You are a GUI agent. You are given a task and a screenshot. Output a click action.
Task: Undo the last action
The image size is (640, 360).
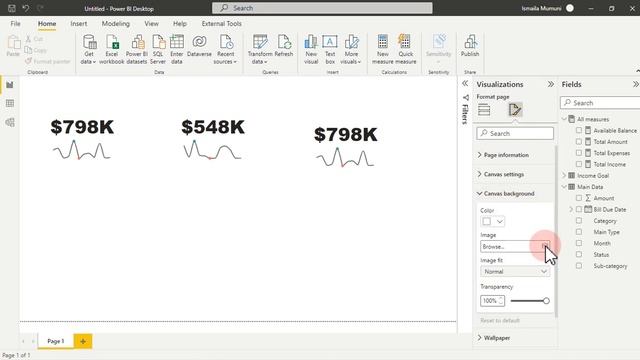click(x=26, y=8)
